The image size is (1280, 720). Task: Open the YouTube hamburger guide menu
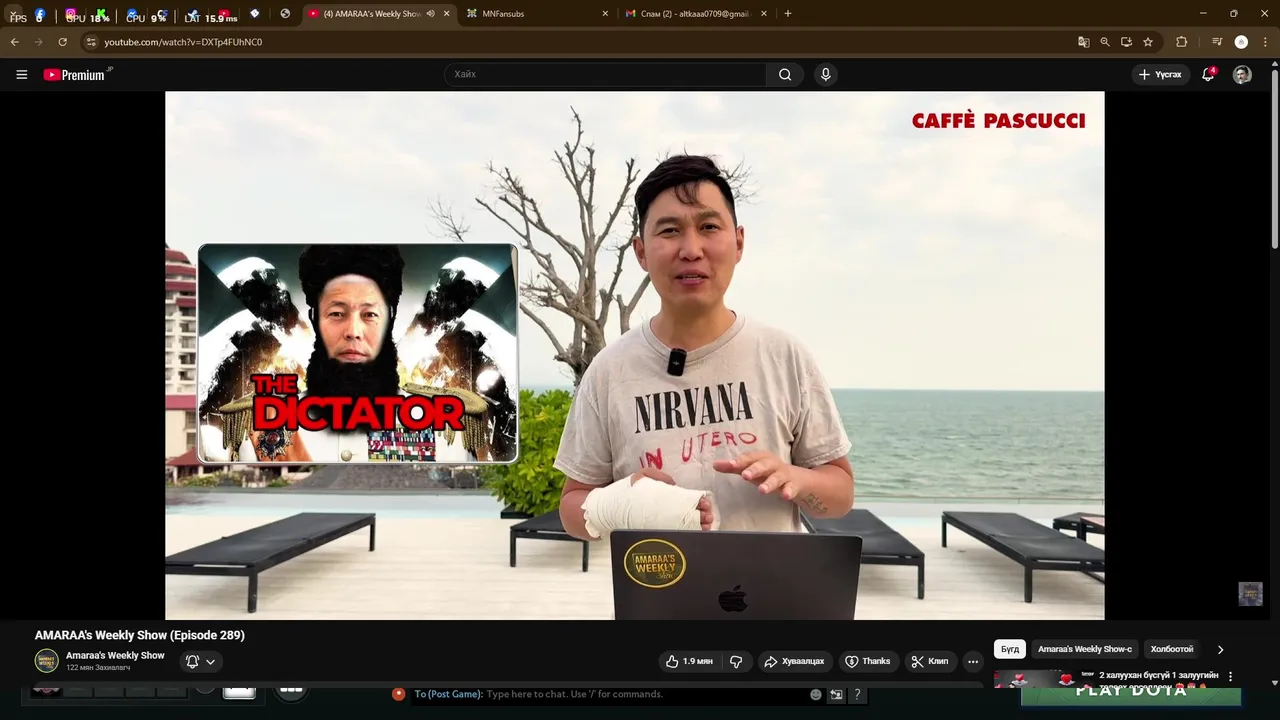(21, 74)
